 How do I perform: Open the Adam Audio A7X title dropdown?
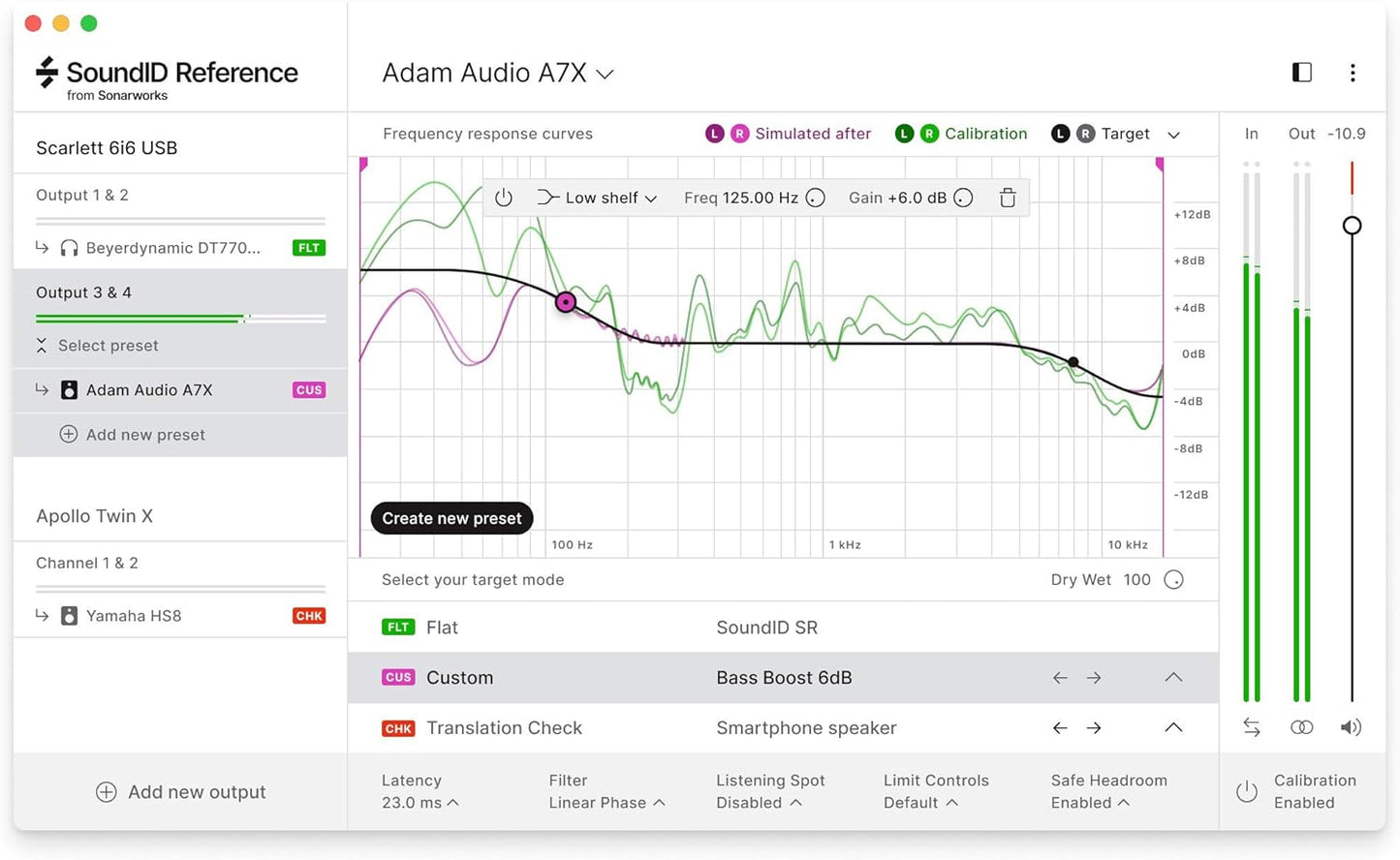[605, 73]
